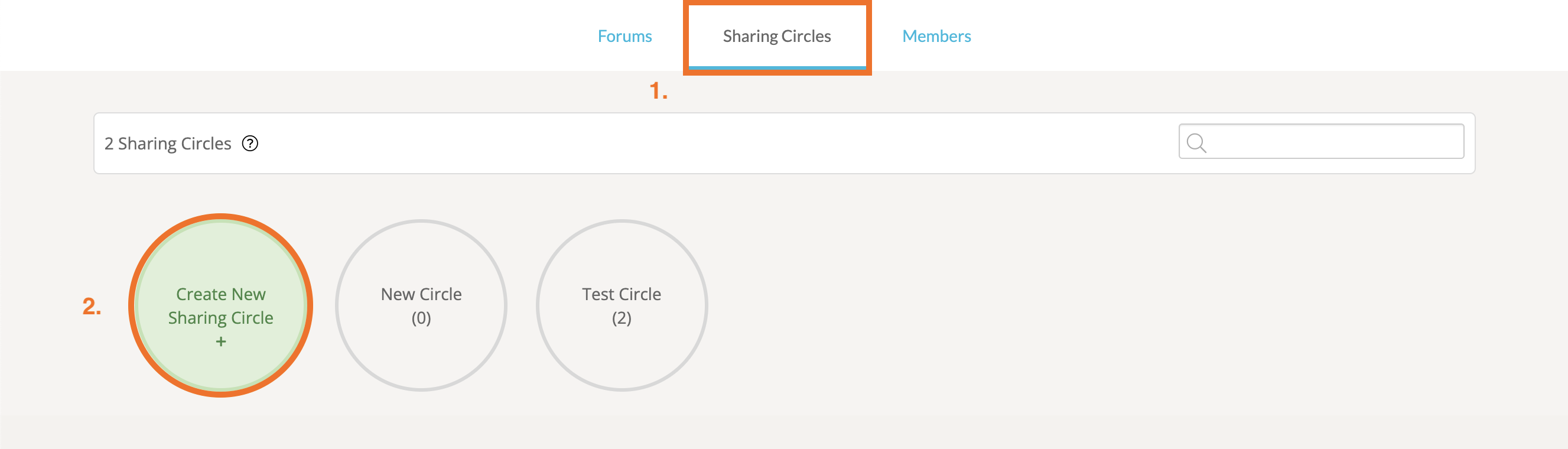
Task: Click the "Sharing Circle" text in green circle
Action: pos(221,318)
